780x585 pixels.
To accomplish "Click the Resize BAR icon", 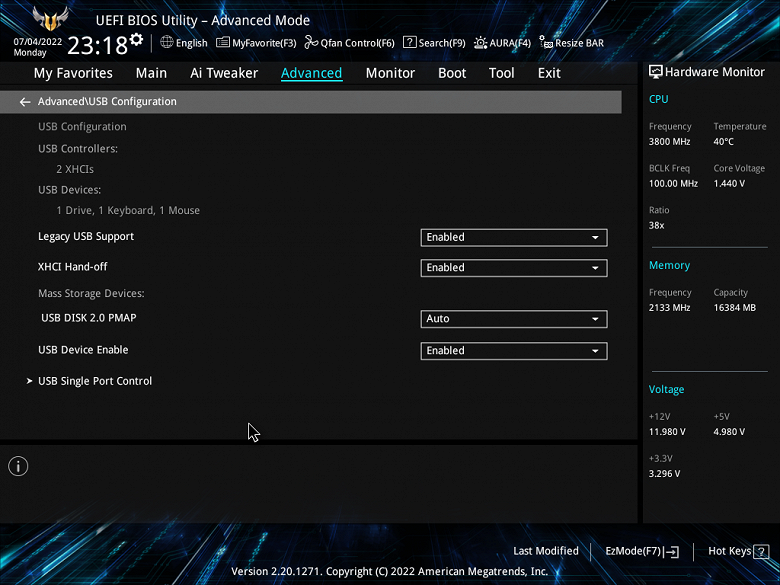I will [x=546, y=42].
